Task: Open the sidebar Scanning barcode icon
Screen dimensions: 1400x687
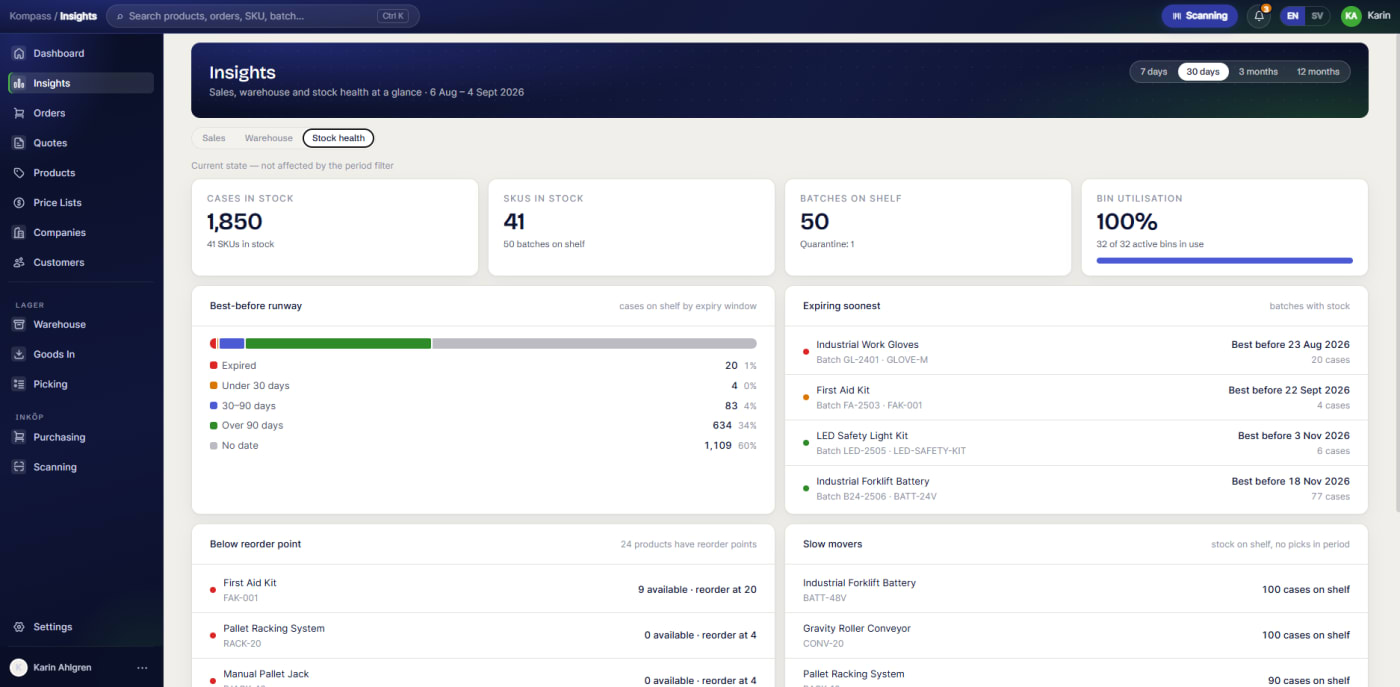Action: [x=19, y=467]
